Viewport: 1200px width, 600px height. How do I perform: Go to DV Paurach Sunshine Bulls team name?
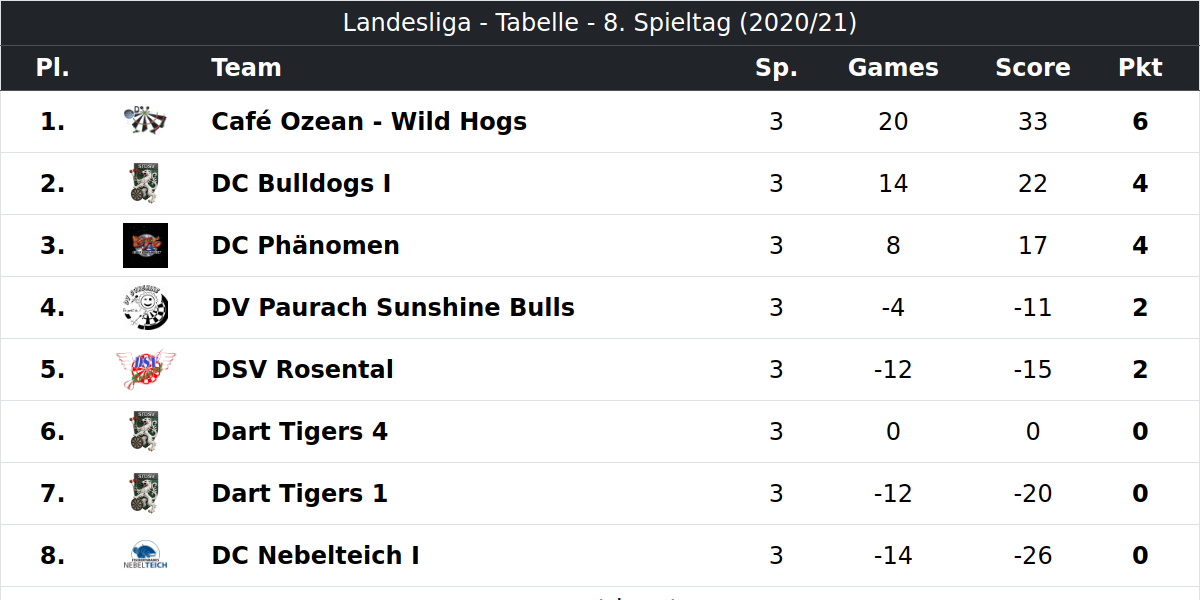(x=393, y=308)
